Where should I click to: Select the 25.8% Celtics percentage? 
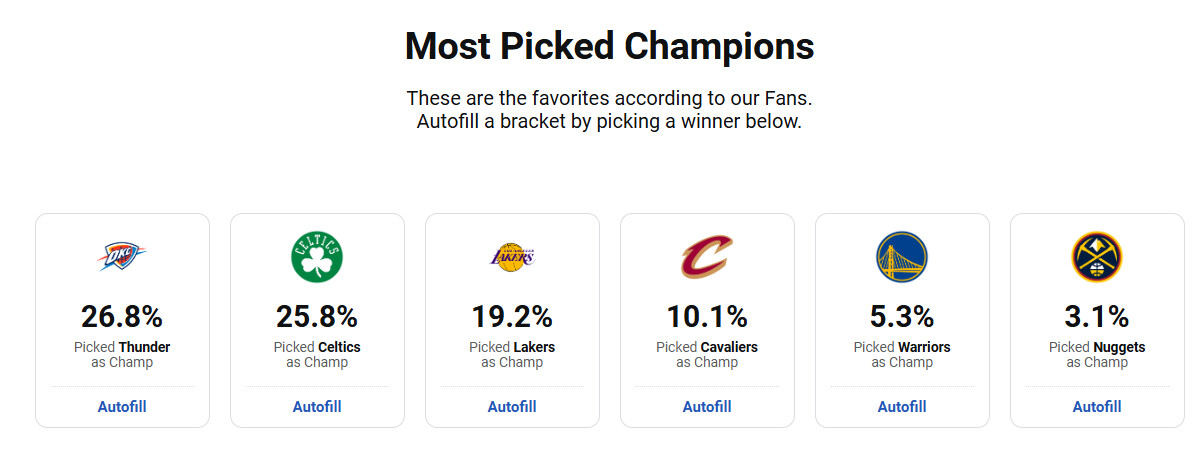click(x=317, y=317)
